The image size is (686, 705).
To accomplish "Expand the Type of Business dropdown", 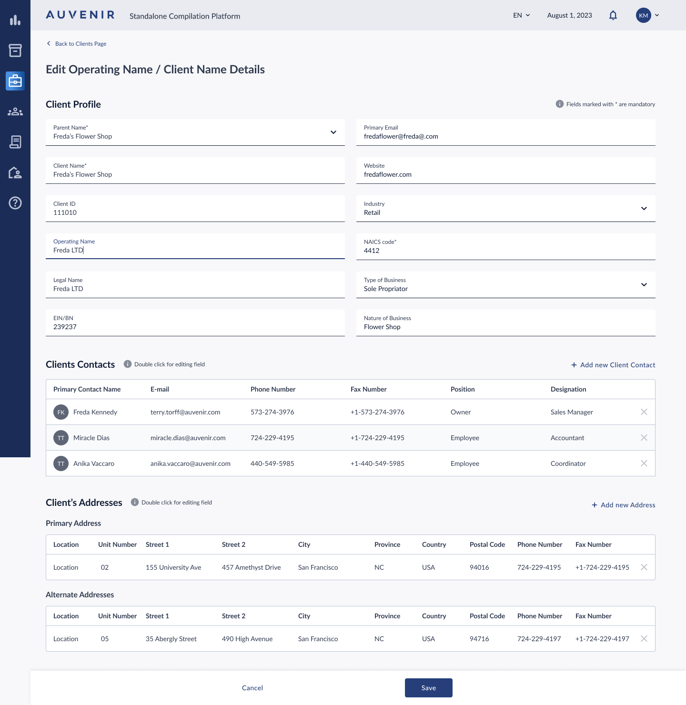I will (x=643, y=285).
